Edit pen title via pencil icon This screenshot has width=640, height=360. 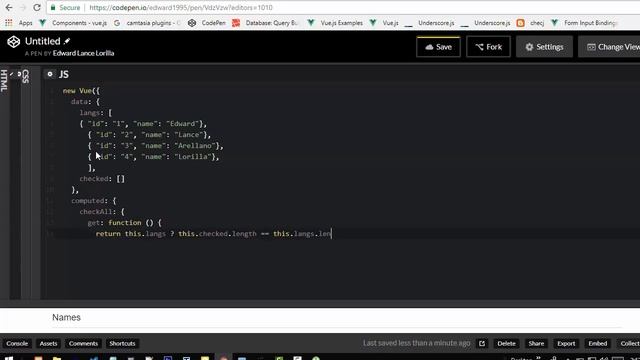tap(67, 41)
